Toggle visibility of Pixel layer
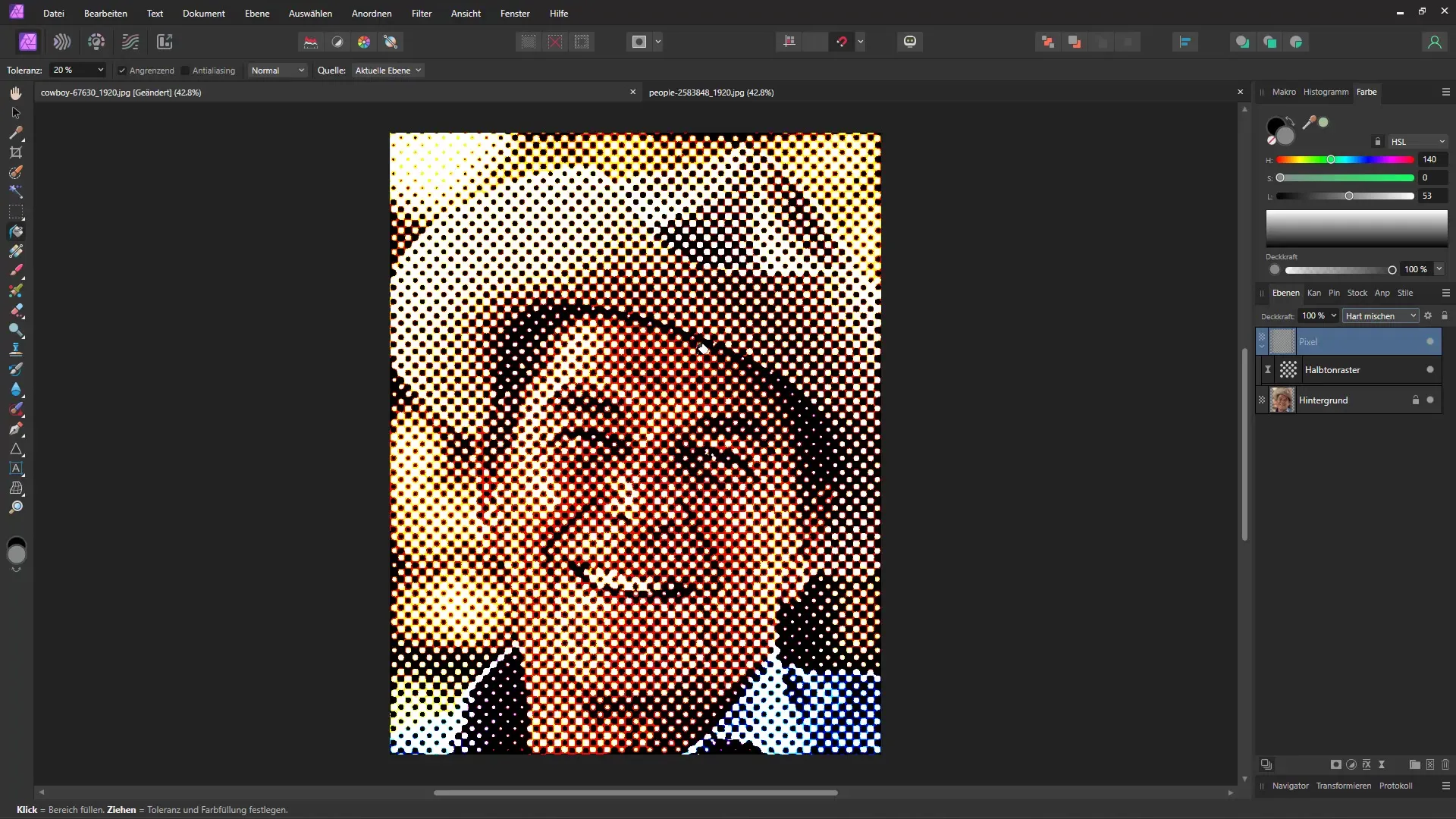1456x819 pixels. pyautogui.click(x=1430, y=341)
